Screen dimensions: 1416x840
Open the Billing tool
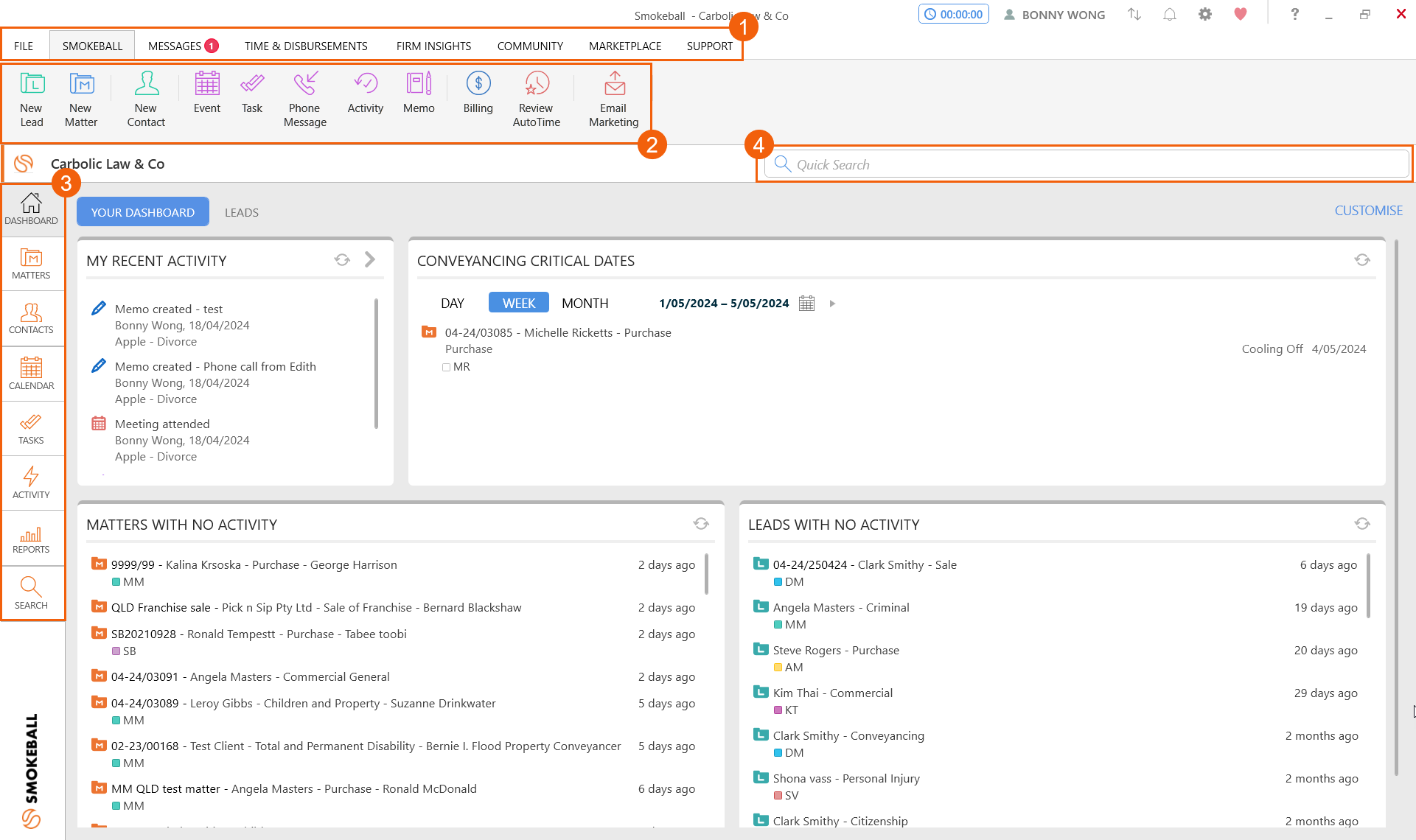pos(478,93)
